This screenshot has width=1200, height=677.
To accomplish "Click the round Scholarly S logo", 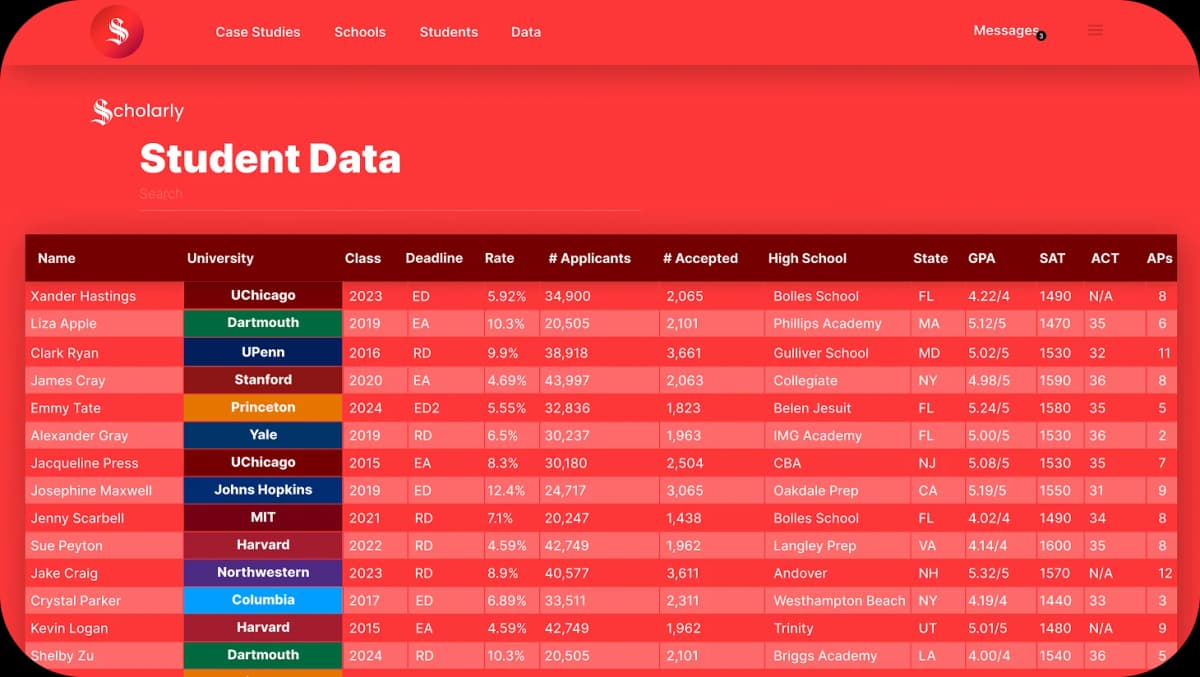I will click(x=117, y=32).
